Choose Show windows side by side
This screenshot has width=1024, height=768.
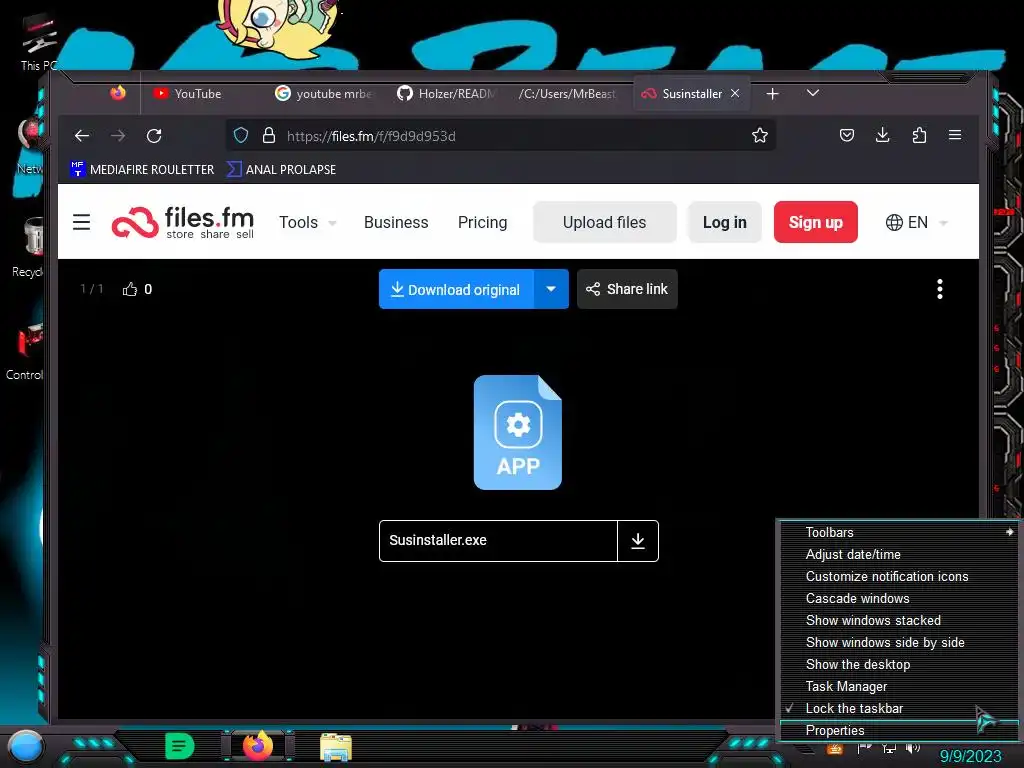899,643
